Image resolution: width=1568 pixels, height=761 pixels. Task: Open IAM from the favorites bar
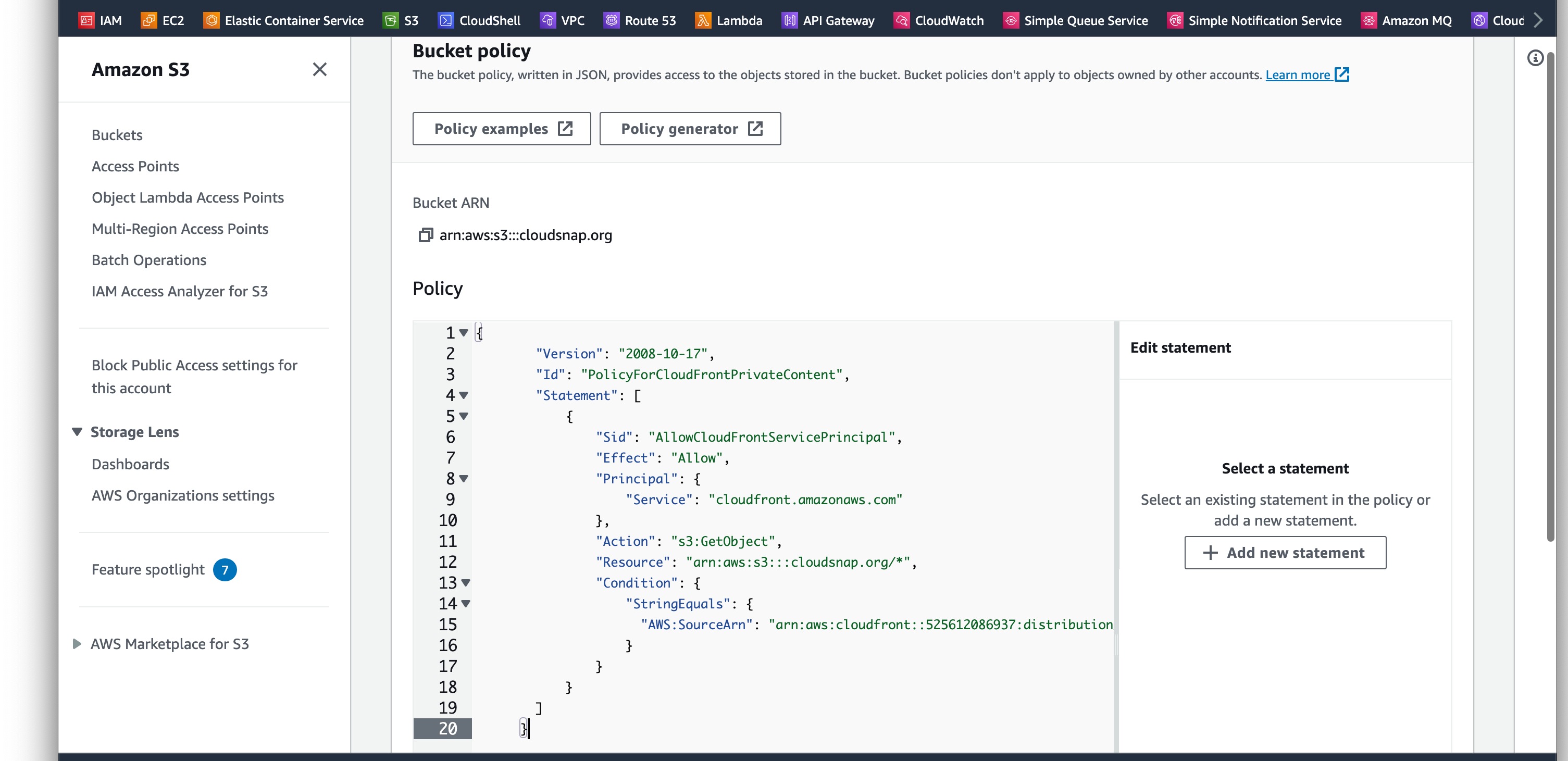tap(101, 21)
